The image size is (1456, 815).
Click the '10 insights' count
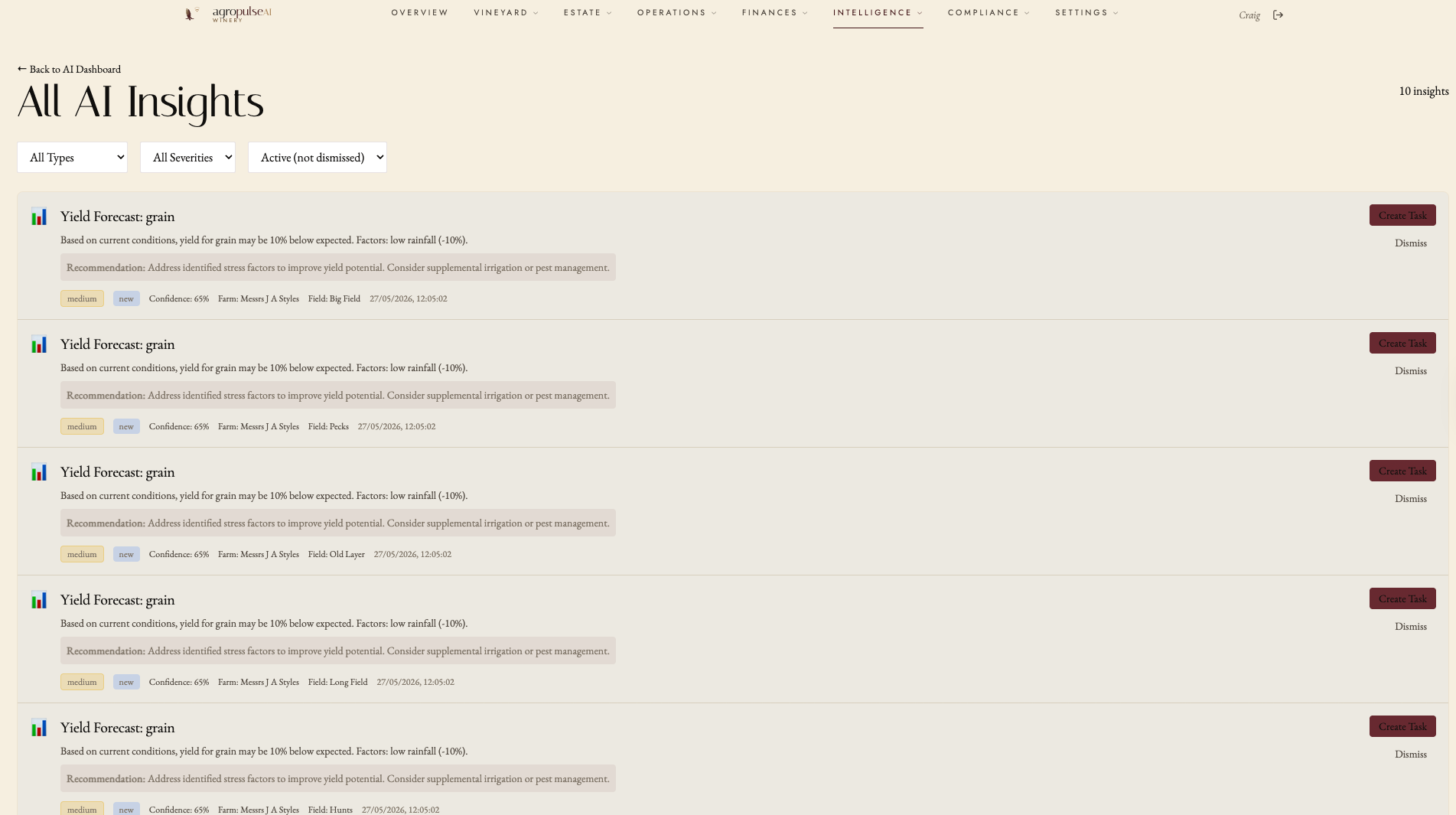(x=1424, y=91)
